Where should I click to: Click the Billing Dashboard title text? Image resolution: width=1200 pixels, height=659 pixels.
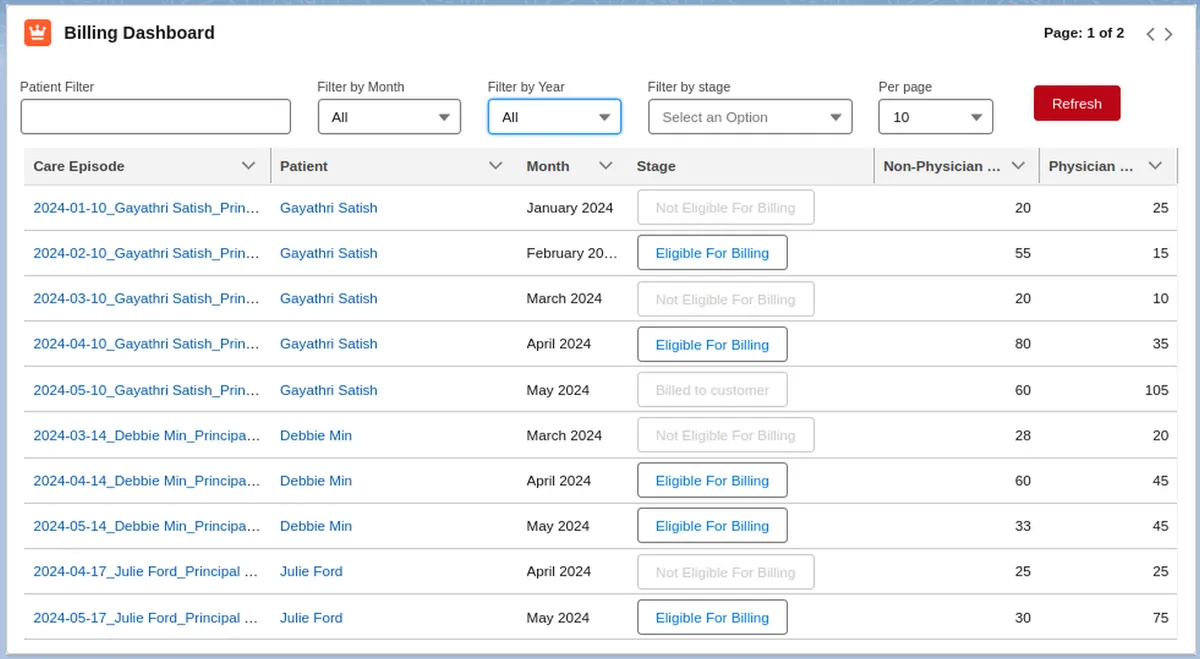[x=139, y=33]
